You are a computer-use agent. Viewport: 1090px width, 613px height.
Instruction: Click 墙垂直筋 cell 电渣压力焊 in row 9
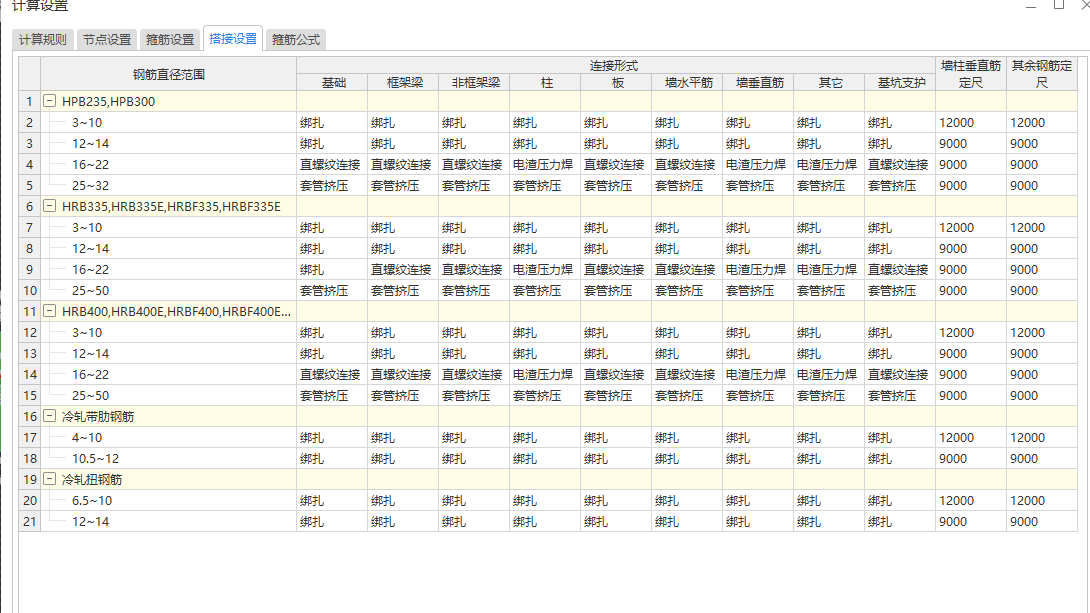pos(756,270)
